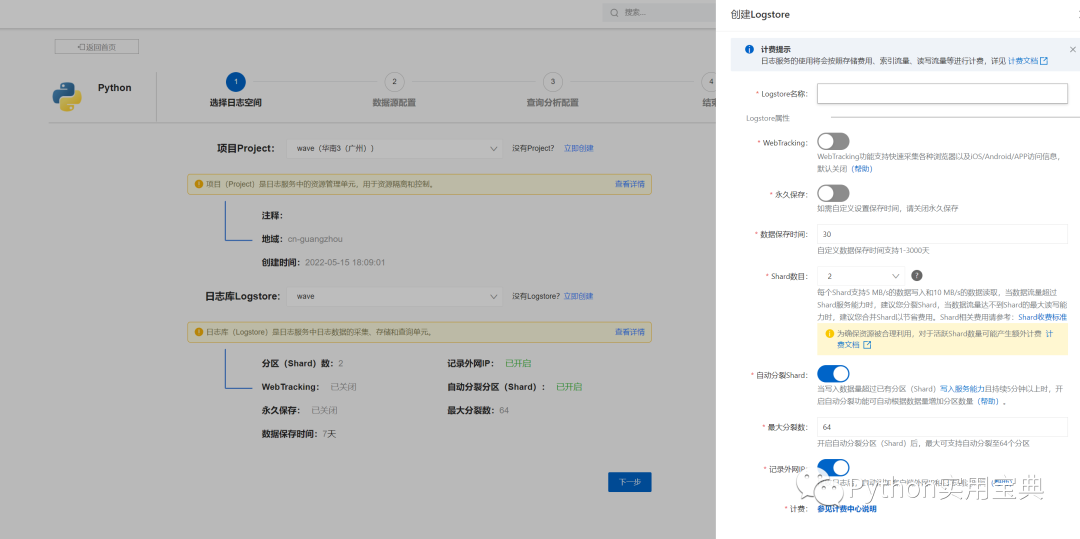Image resolution: width=1080 pixels, height=539 pixels.
Task: Click the Shard count help question icon
Action: (x=917, y=275)
